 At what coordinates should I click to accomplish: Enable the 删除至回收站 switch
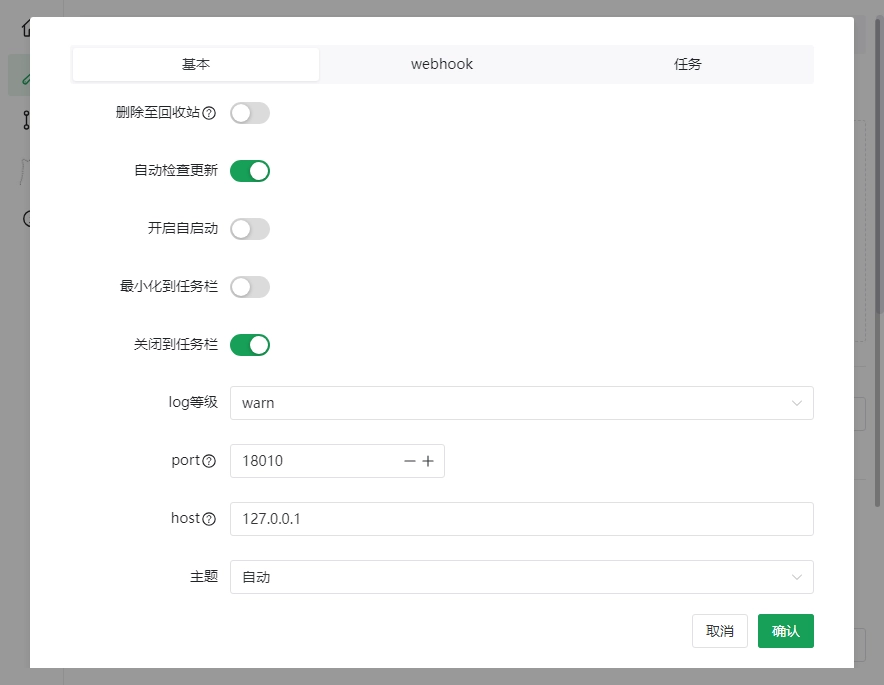click(250, 113)
